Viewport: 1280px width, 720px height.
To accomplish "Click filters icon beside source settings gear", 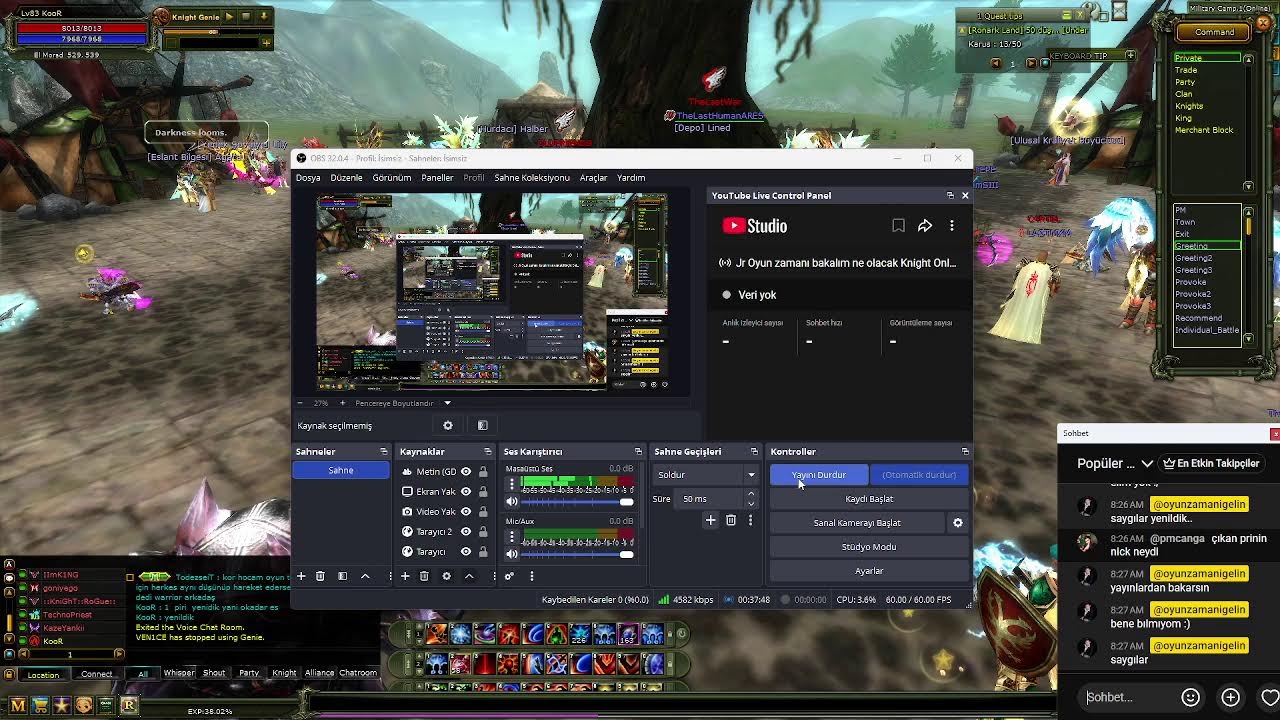I will click(482, 426).
